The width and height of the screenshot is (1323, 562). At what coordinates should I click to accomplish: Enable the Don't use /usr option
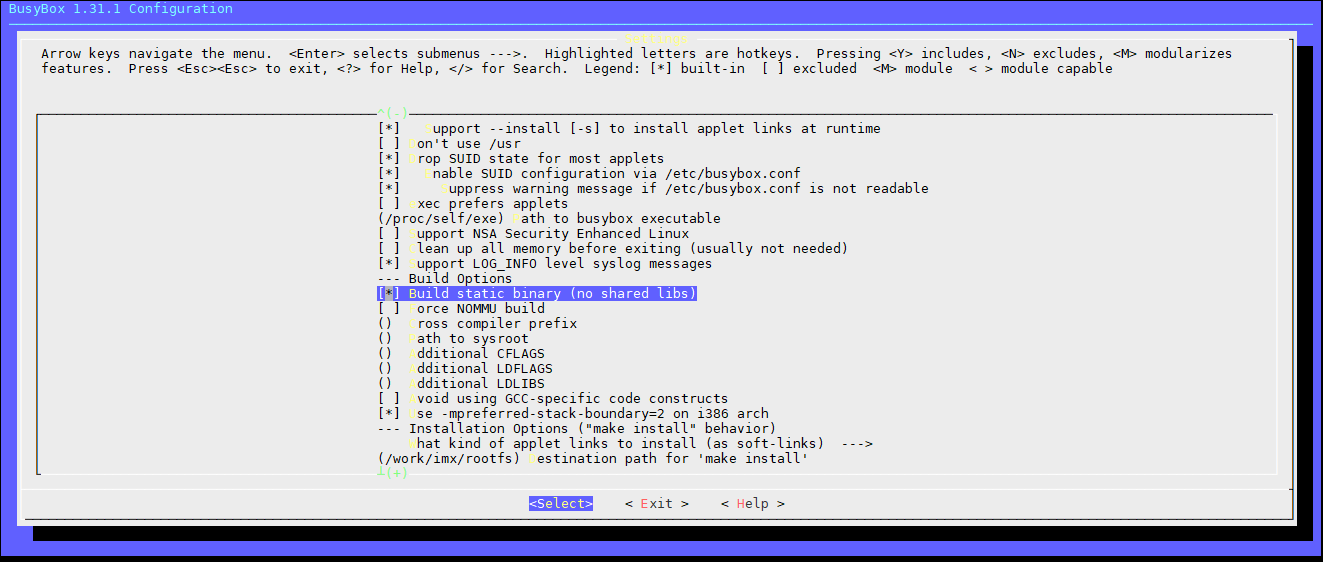(x=449, y=144)
